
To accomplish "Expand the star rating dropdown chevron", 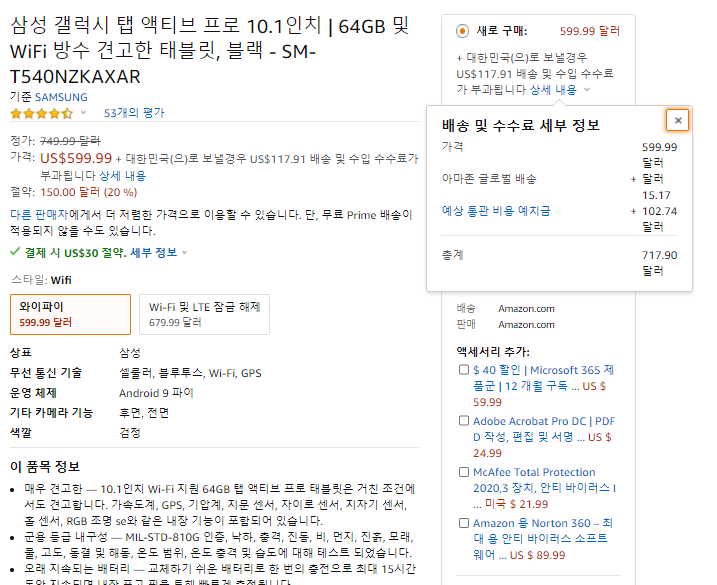I will (83, 113).
